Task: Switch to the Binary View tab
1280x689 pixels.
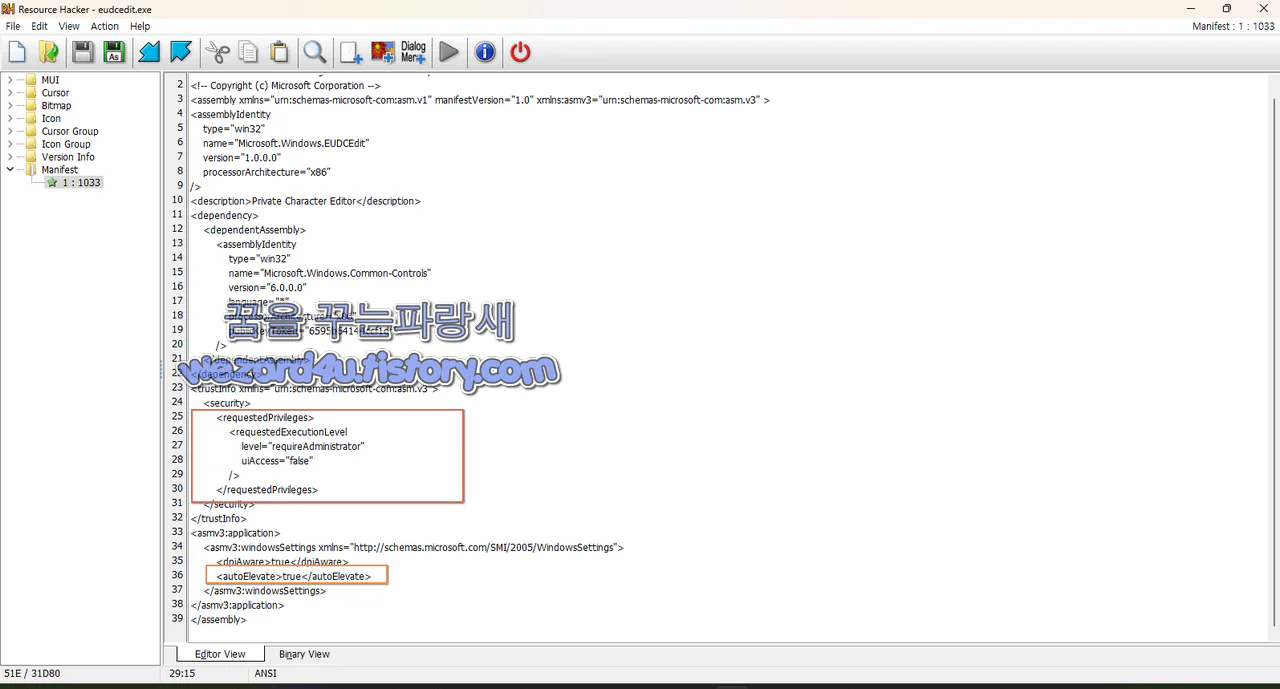Action: pos(304,654)
